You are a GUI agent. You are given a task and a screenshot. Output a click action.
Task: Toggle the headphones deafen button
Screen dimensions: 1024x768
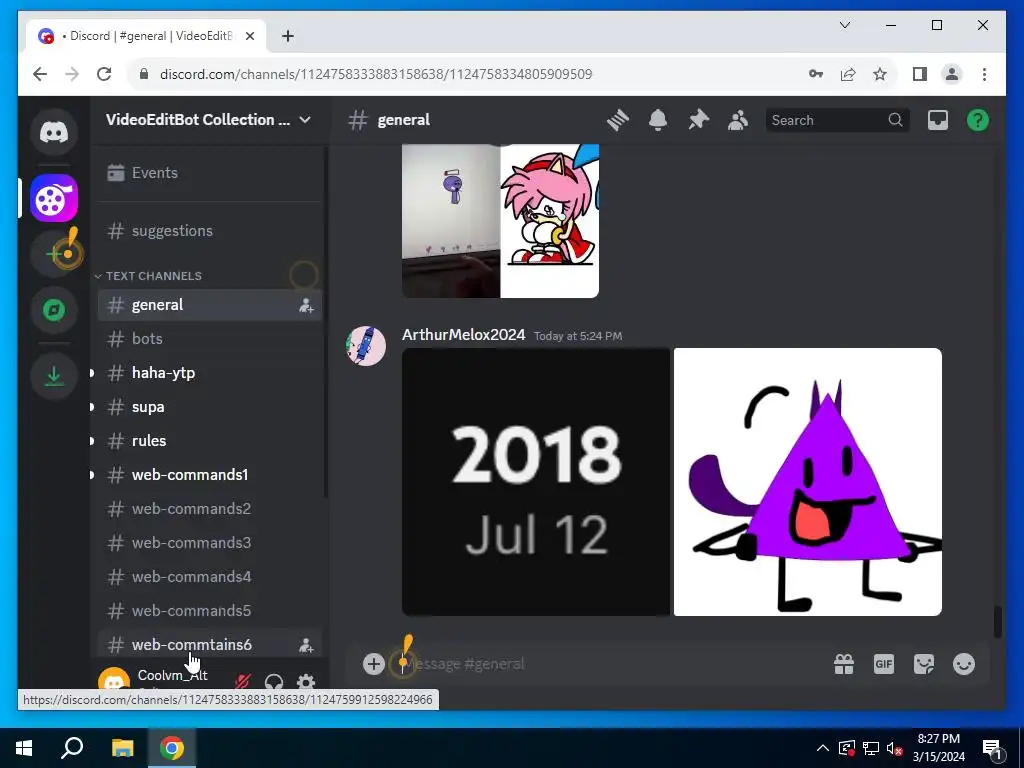[x=274, y=682]
